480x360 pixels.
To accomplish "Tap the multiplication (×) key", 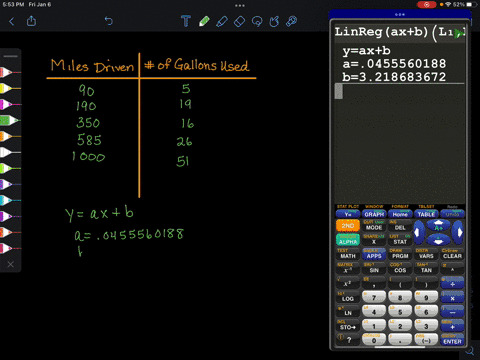I will coord(452,298).
